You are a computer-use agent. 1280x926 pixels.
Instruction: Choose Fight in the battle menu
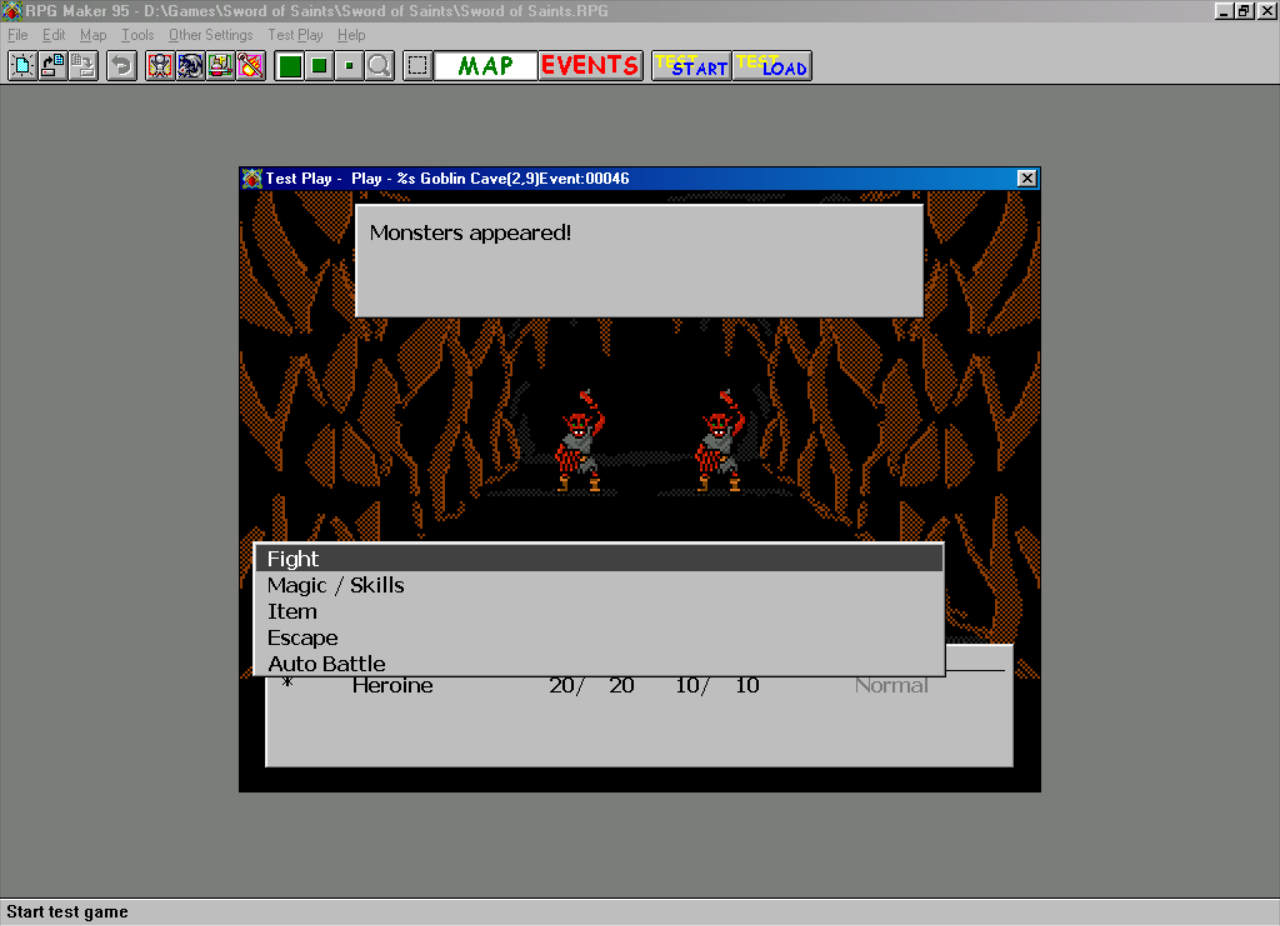pyautogui.click(x=599, y=559)
